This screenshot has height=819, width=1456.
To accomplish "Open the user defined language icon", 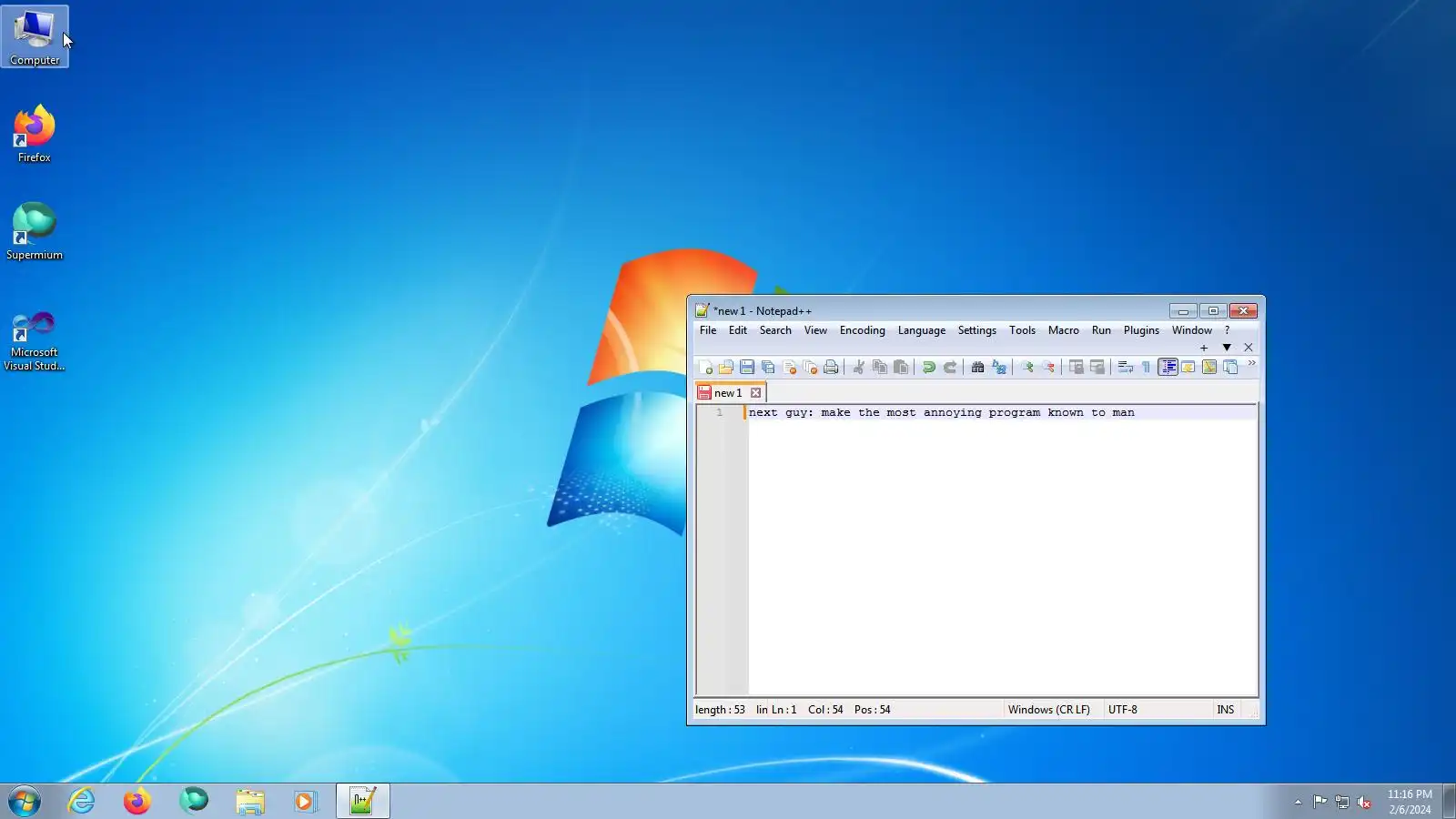I will coord(1188,368).
